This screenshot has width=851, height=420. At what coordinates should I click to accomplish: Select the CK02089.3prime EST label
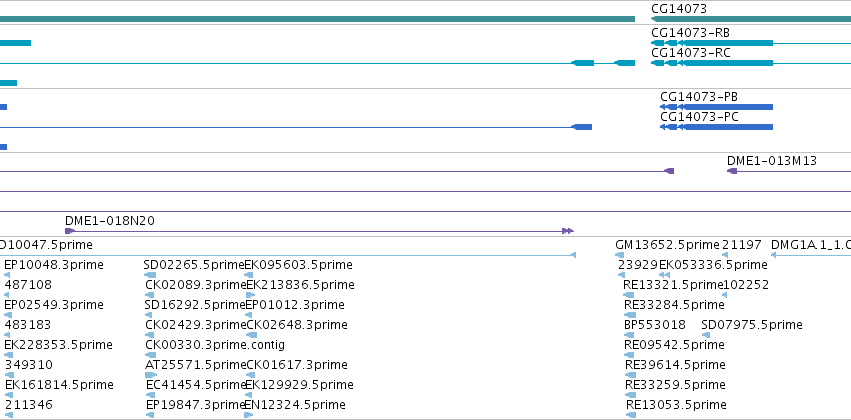(195, 285)
